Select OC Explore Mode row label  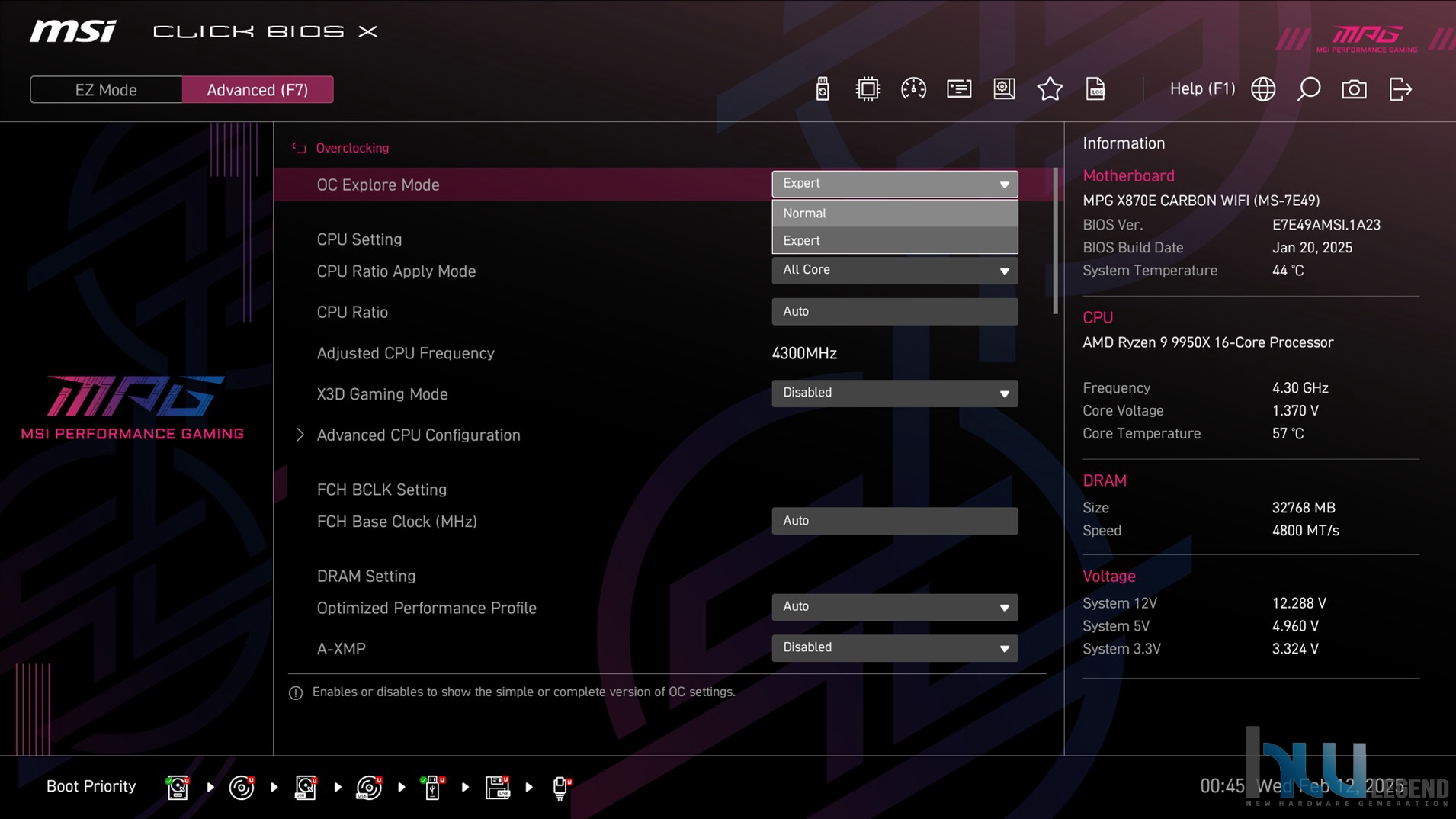coord(378,185)
